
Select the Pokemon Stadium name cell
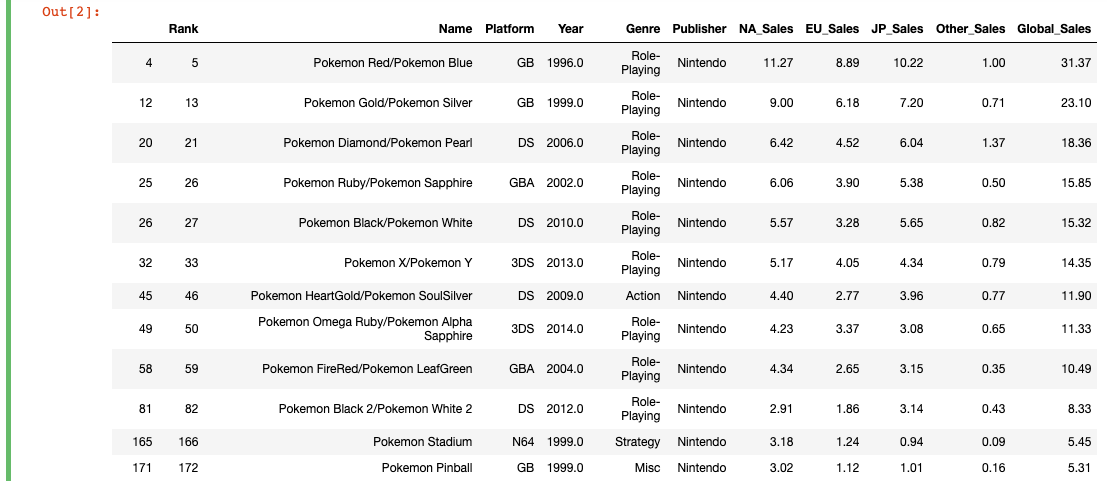423,442
